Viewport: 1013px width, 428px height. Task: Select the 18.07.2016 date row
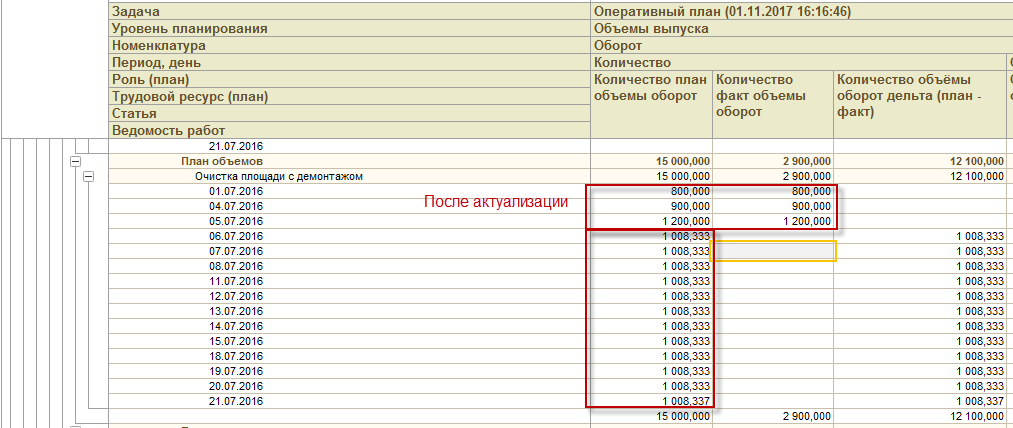tap(236, 356)
